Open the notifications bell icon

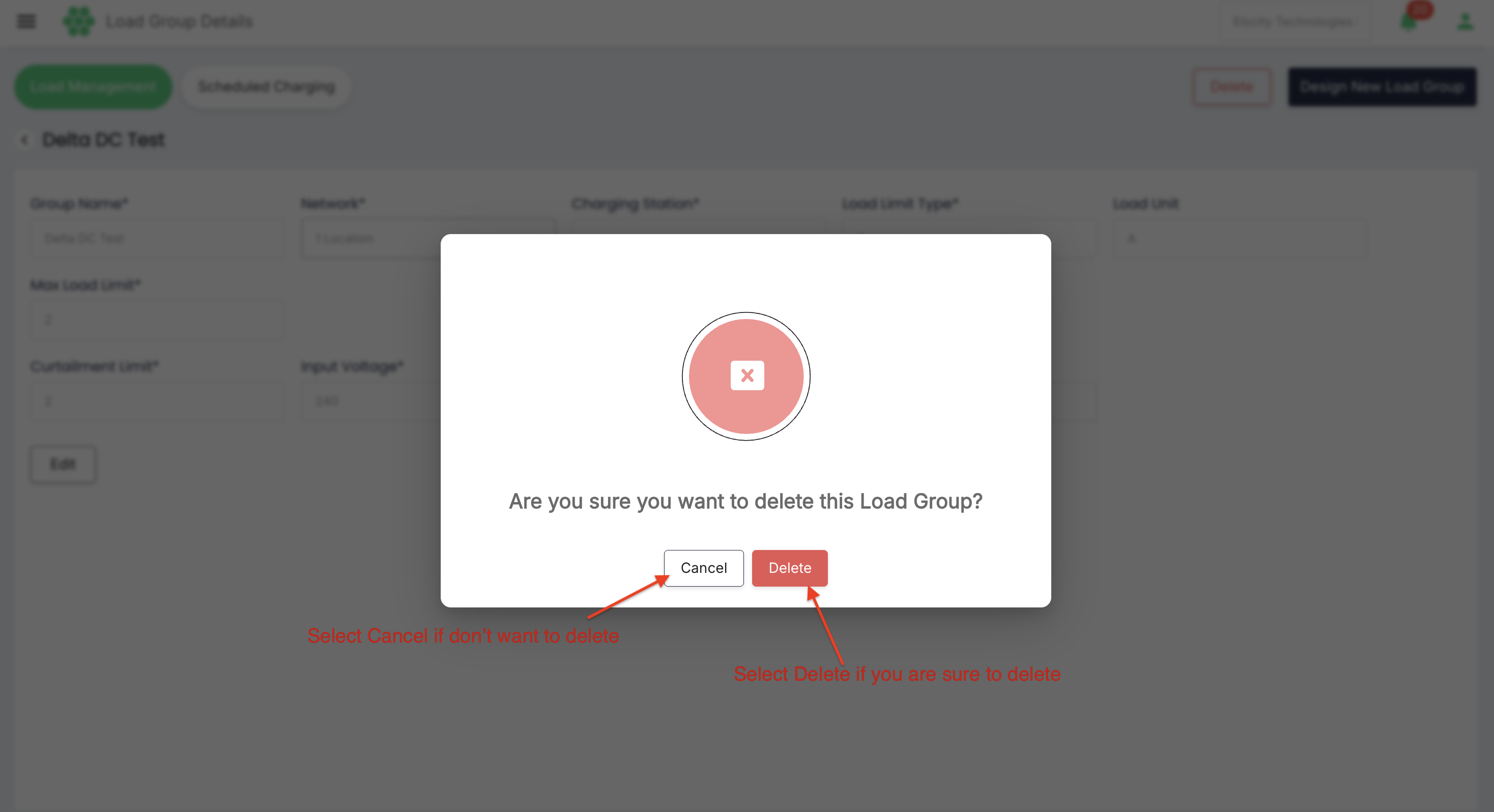pos(1409,21)
